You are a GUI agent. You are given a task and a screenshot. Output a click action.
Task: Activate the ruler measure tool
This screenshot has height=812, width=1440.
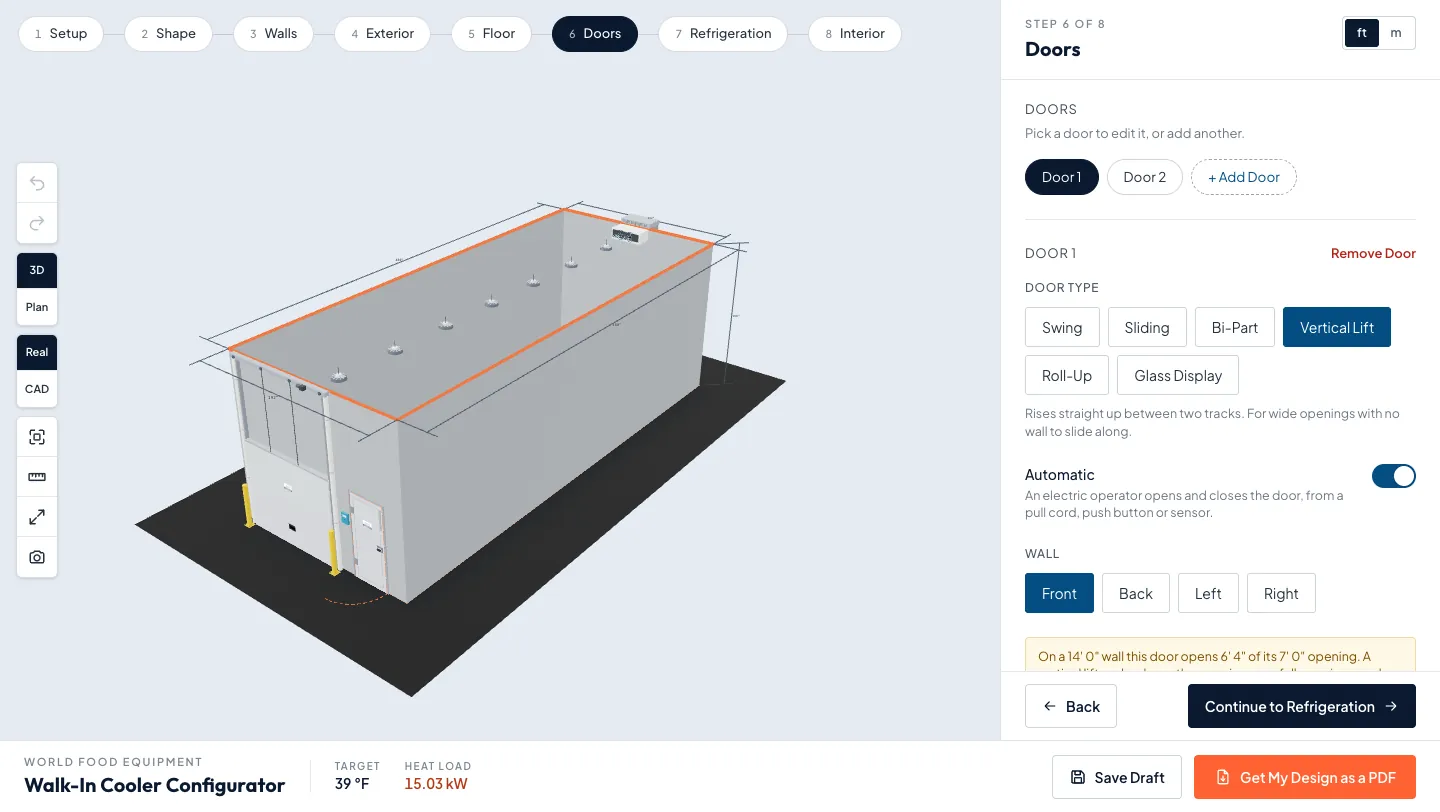click(37, 477)
